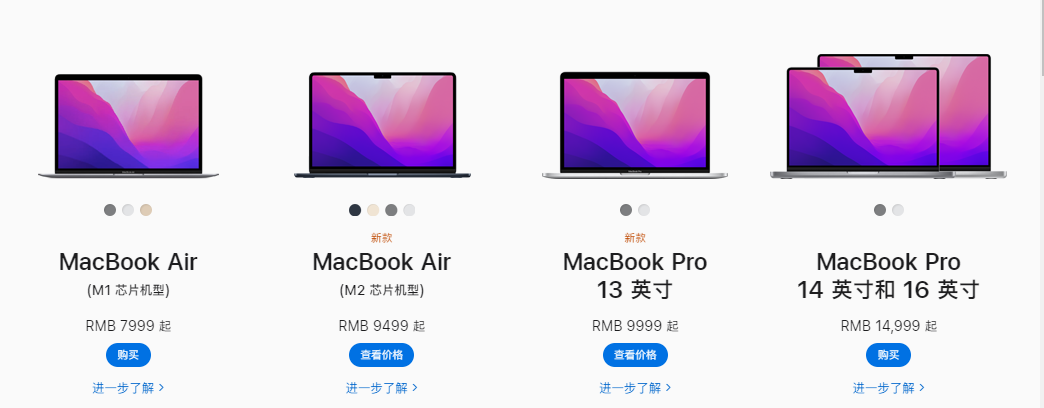Open 进一步了解 link for MacBook Air M2
The image size is (1044, 408).
tap(382, 388)
